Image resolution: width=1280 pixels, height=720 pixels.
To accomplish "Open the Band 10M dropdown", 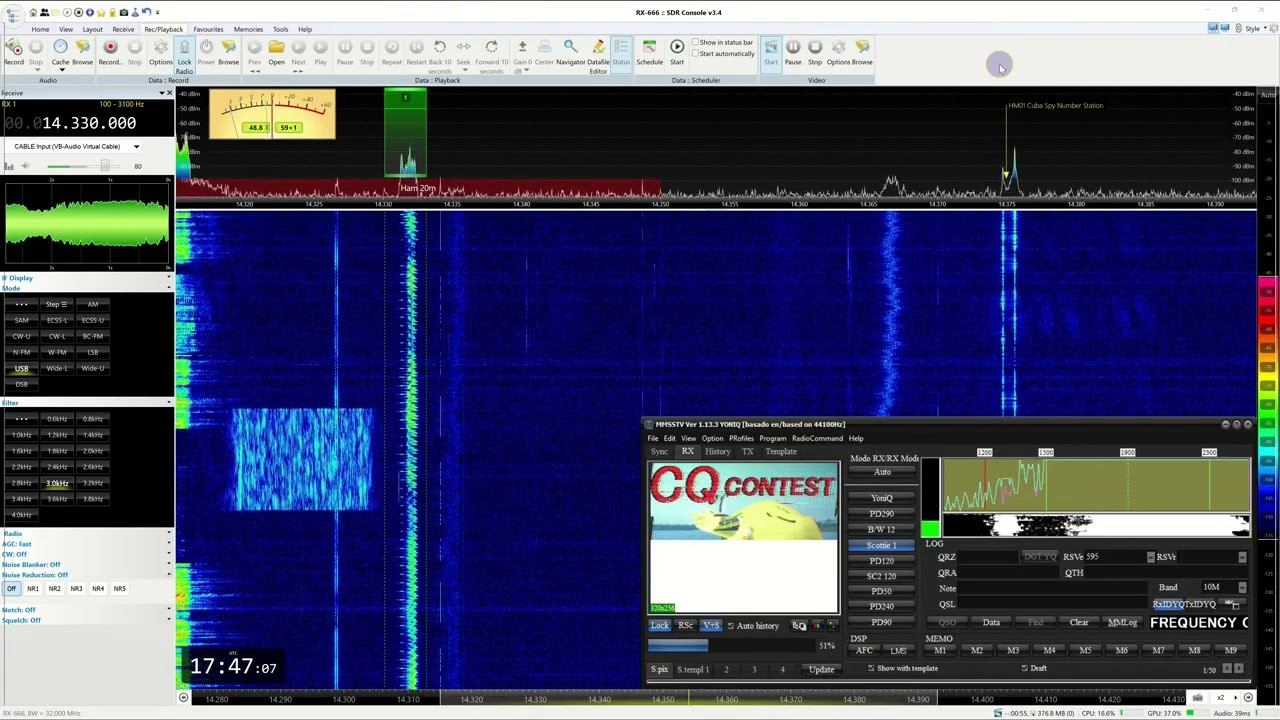I will click(1242, 588).
